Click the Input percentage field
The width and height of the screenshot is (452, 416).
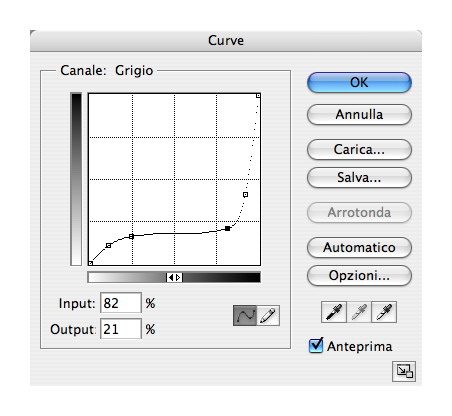pos(121,303)
